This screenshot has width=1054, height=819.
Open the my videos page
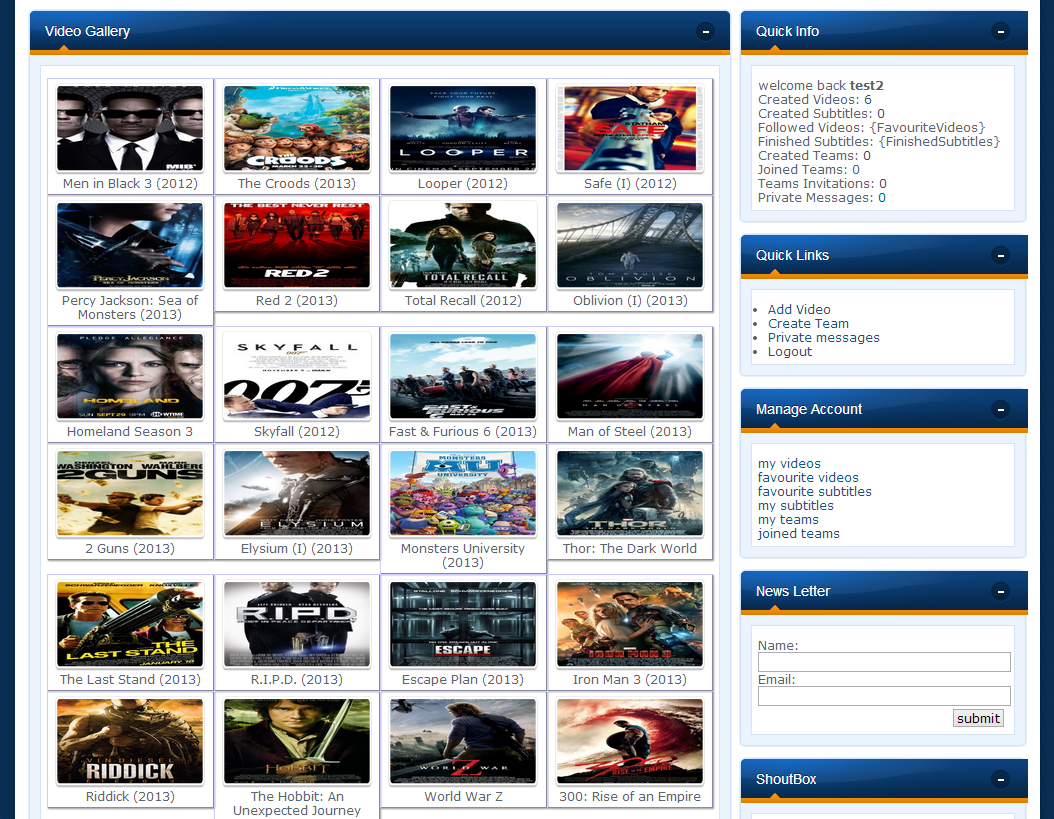point(789,463)
